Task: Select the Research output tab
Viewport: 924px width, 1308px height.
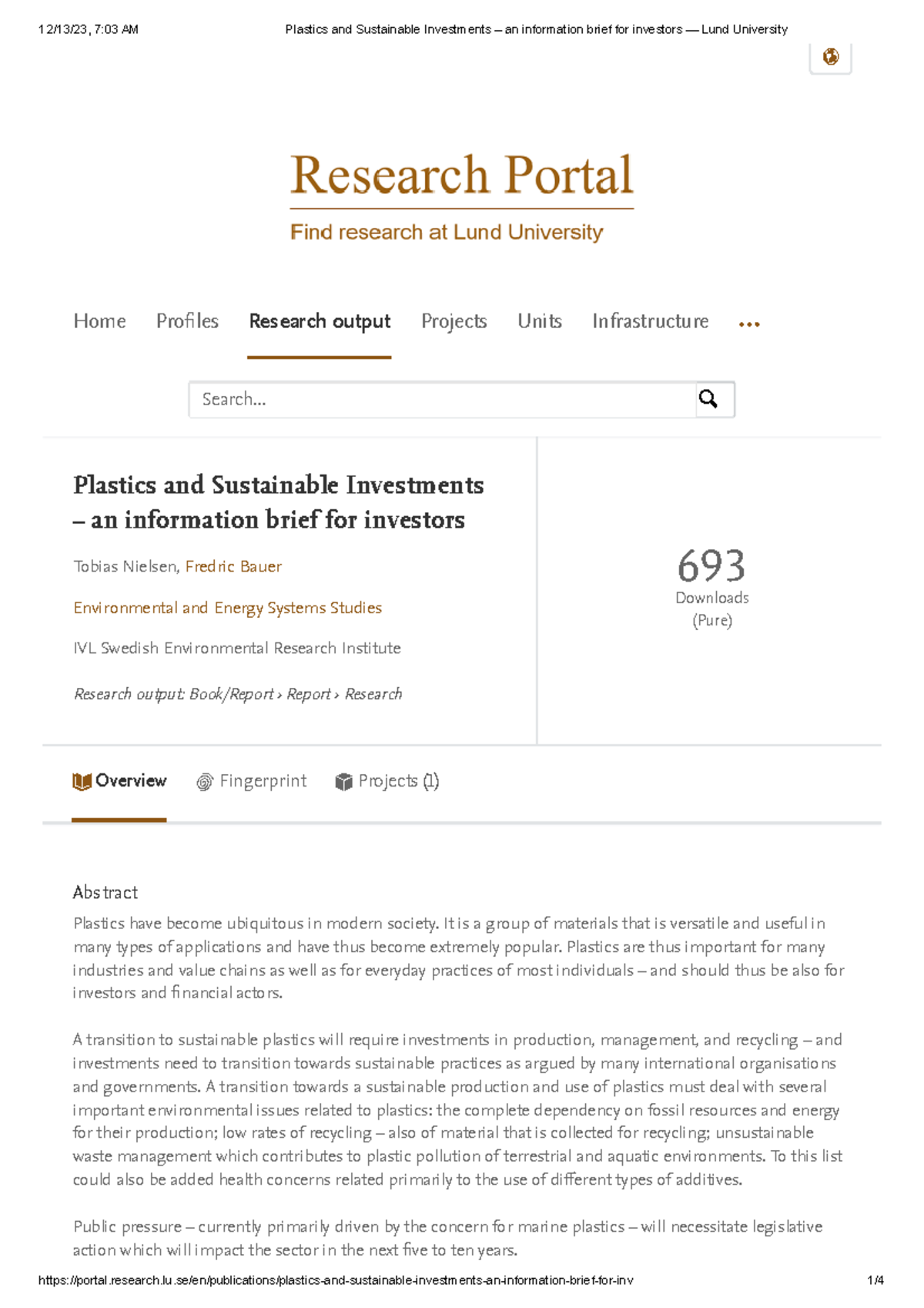Action: click(x=319, y=321)
